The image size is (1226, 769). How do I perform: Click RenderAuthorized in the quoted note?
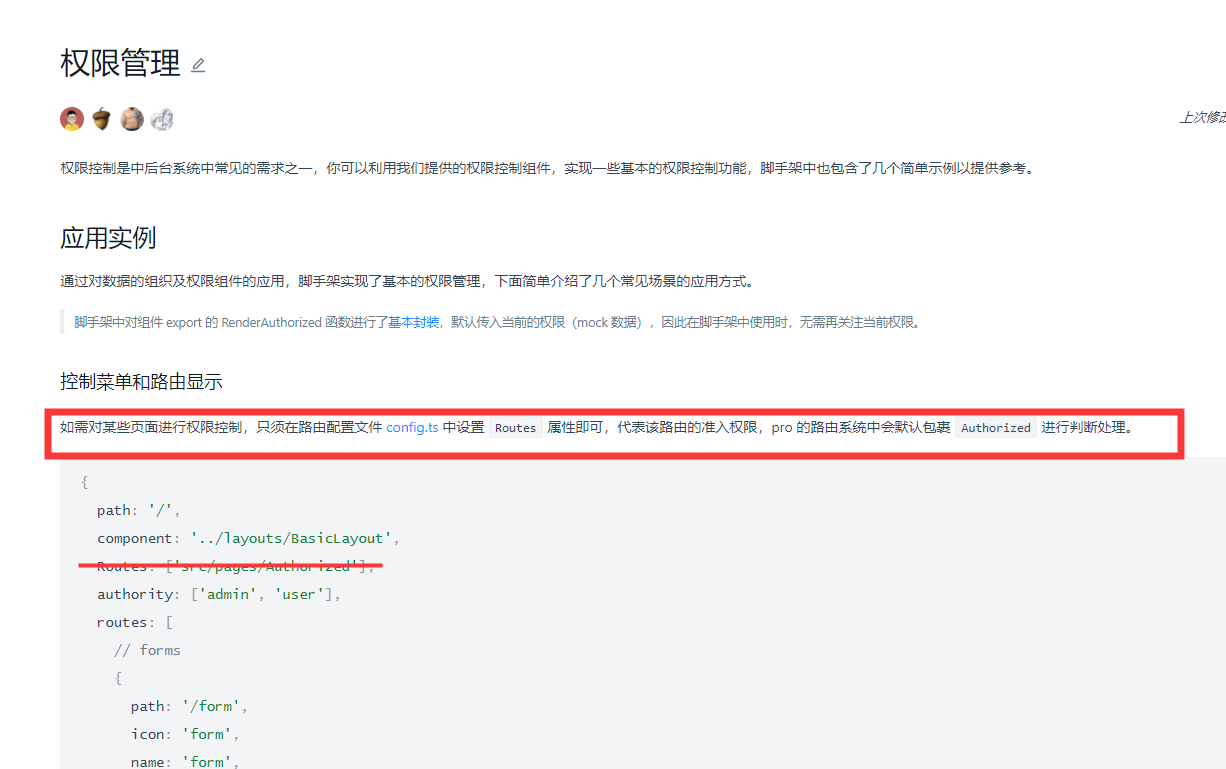coord(271,322)
